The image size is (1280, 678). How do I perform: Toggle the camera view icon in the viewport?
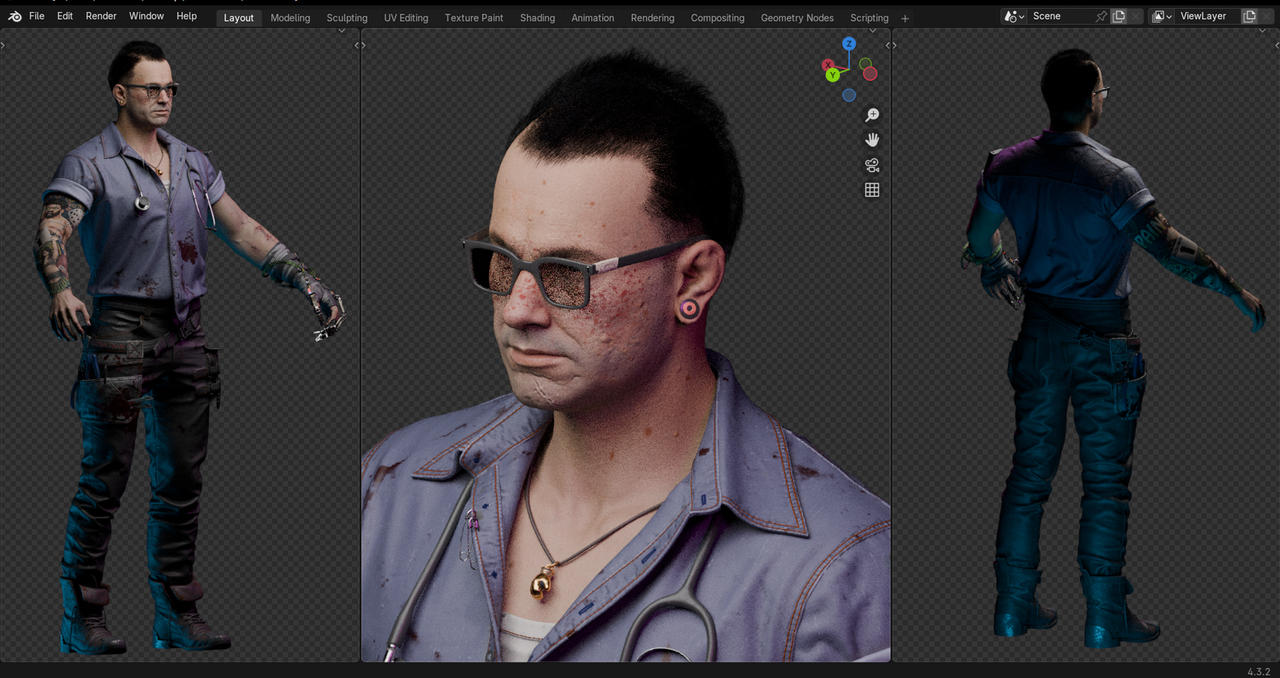click(870, 165)
